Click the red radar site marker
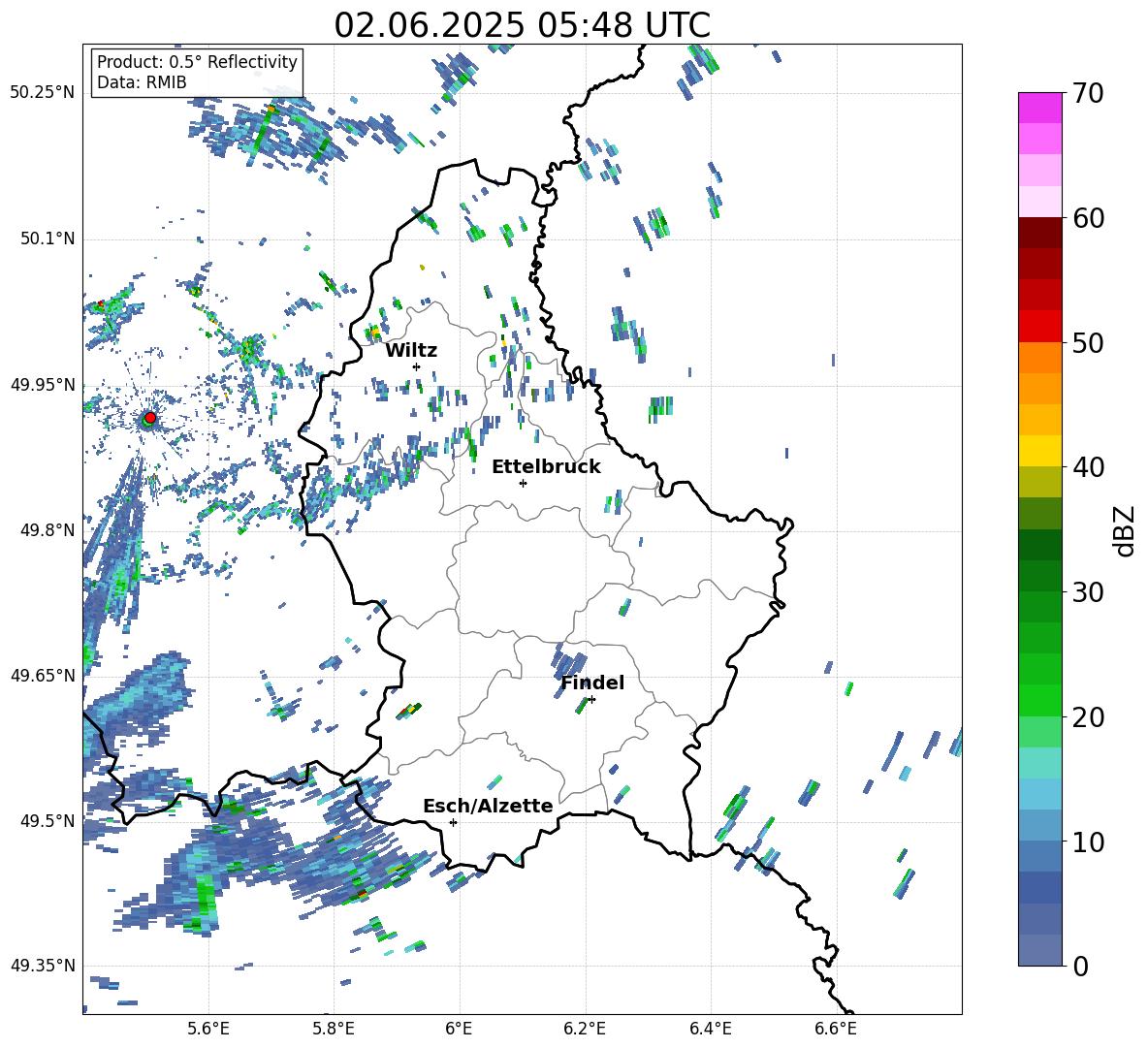Image resolution: width=1148 pixels, height=1048 pixels. coord(150,417)
